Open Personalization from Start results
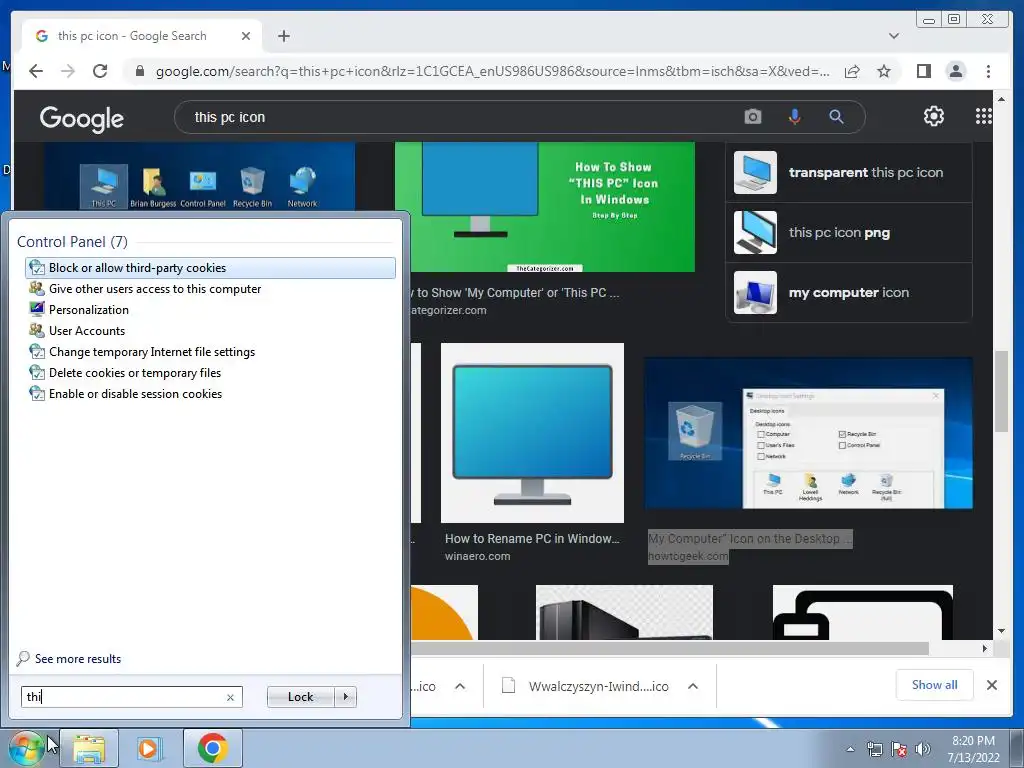This screenshot has width=1024, height=768. point(210,310)
